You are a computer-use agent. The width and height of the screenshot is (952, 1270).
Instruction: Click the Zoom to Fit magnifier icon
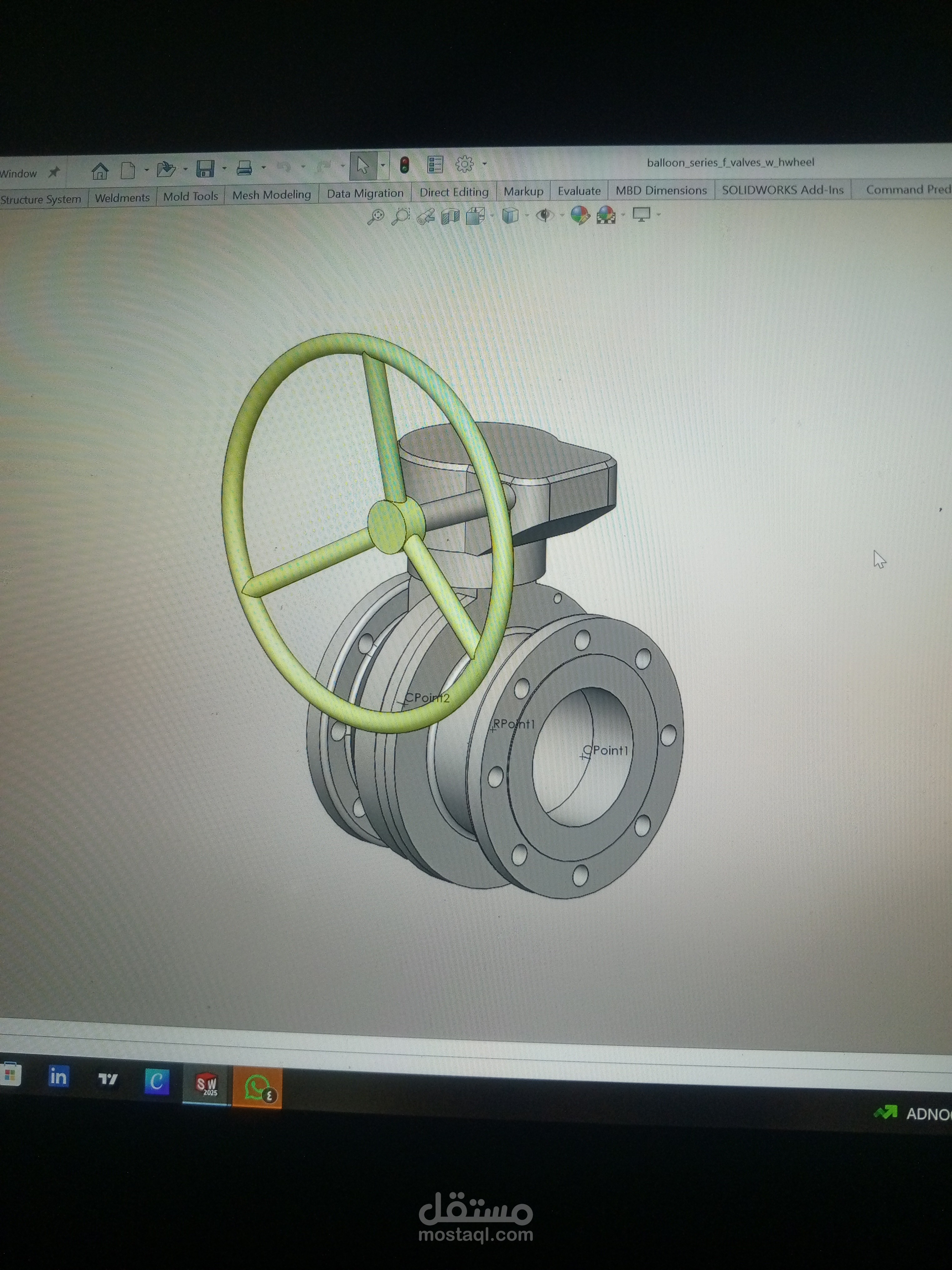(375, 217)
